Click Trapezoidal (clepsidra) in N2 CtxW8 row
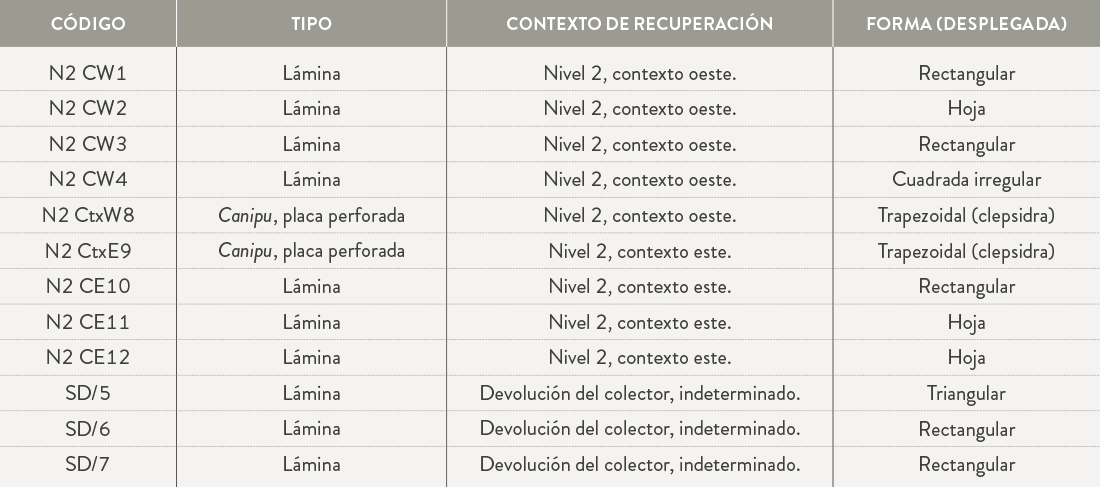This screenshot has height=487, width=1100. (x=966, y=215)
